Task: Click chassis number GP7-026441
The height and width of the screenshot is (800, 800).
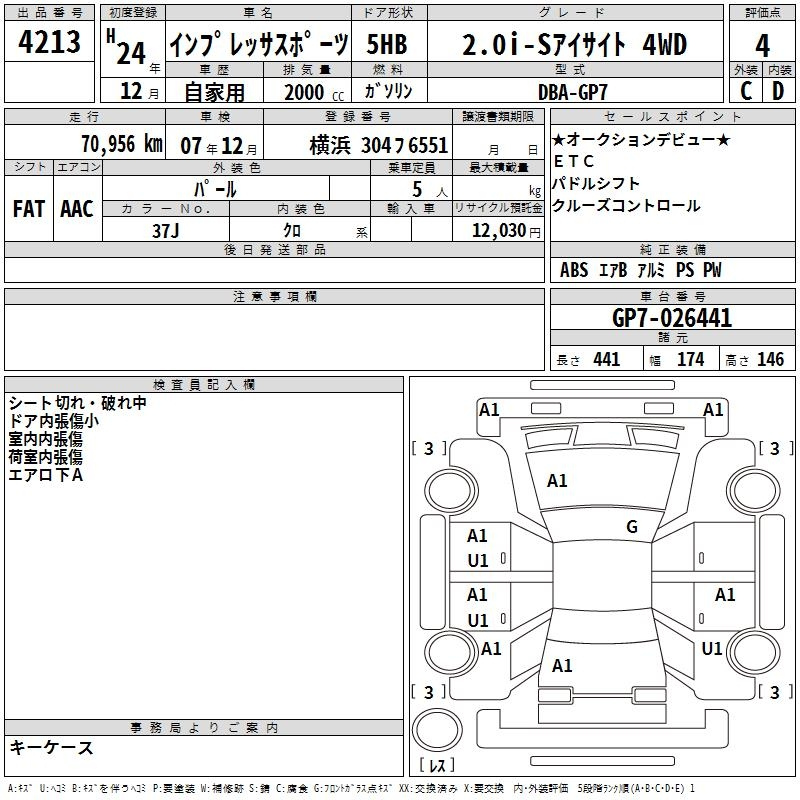Action: (672, 318)
